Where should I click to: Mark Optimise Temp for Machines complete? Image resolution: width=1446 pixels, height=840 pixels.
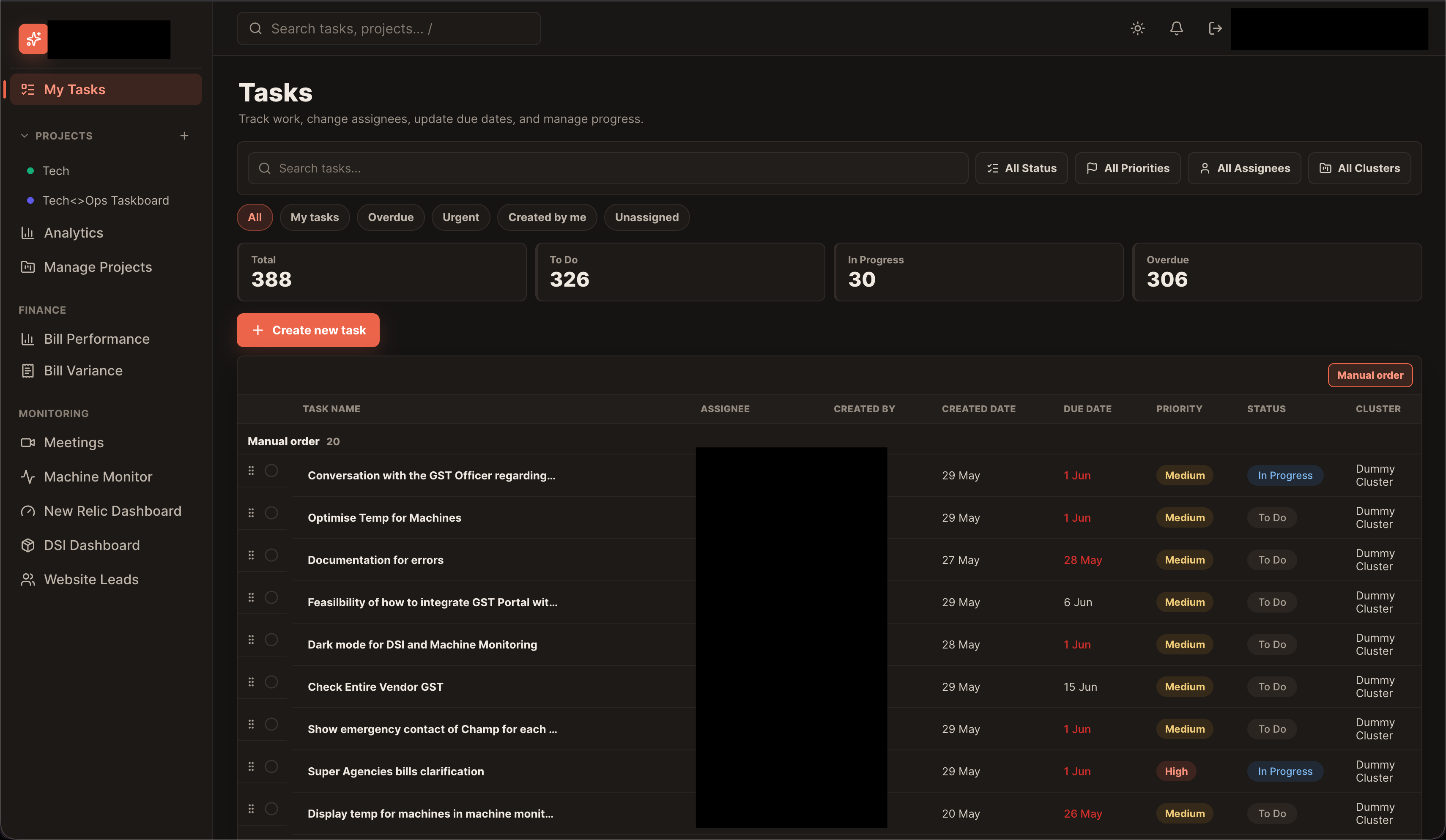click(271, 513)
